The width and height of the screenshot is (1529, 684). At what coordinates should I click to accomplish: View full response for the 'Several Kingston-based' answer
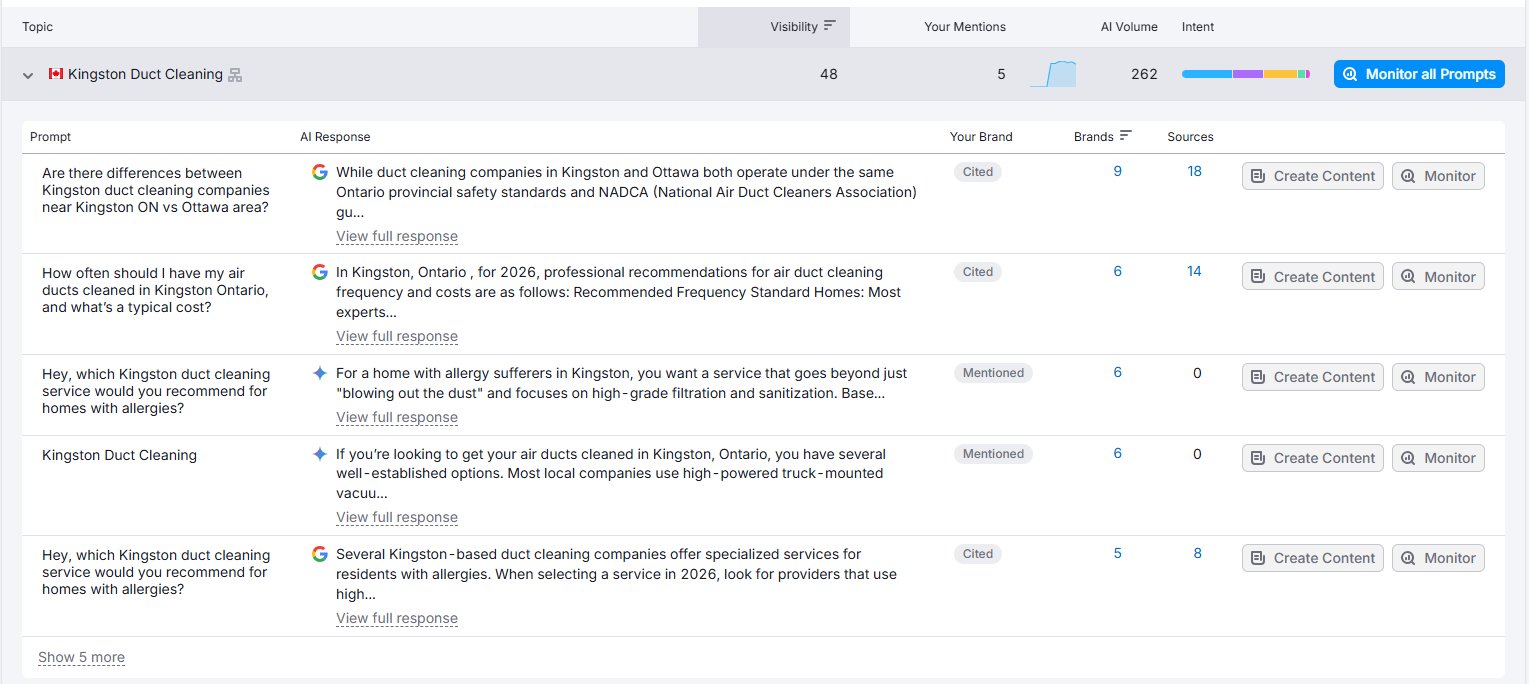click(397, 619)
